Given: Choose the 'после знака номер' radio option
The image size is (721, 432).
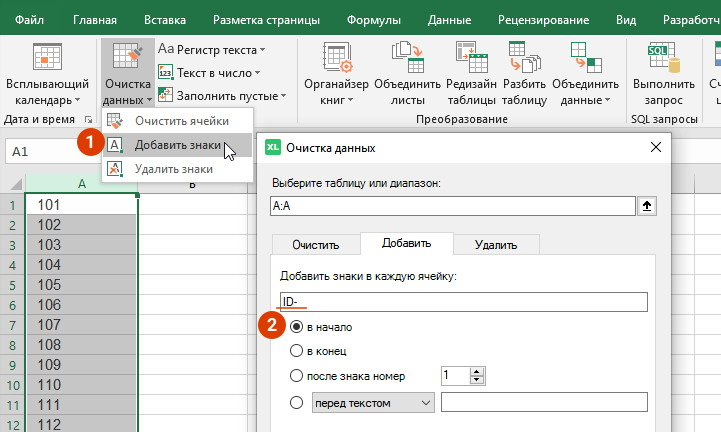Looking at the screenshot, I should coord(296,376).
